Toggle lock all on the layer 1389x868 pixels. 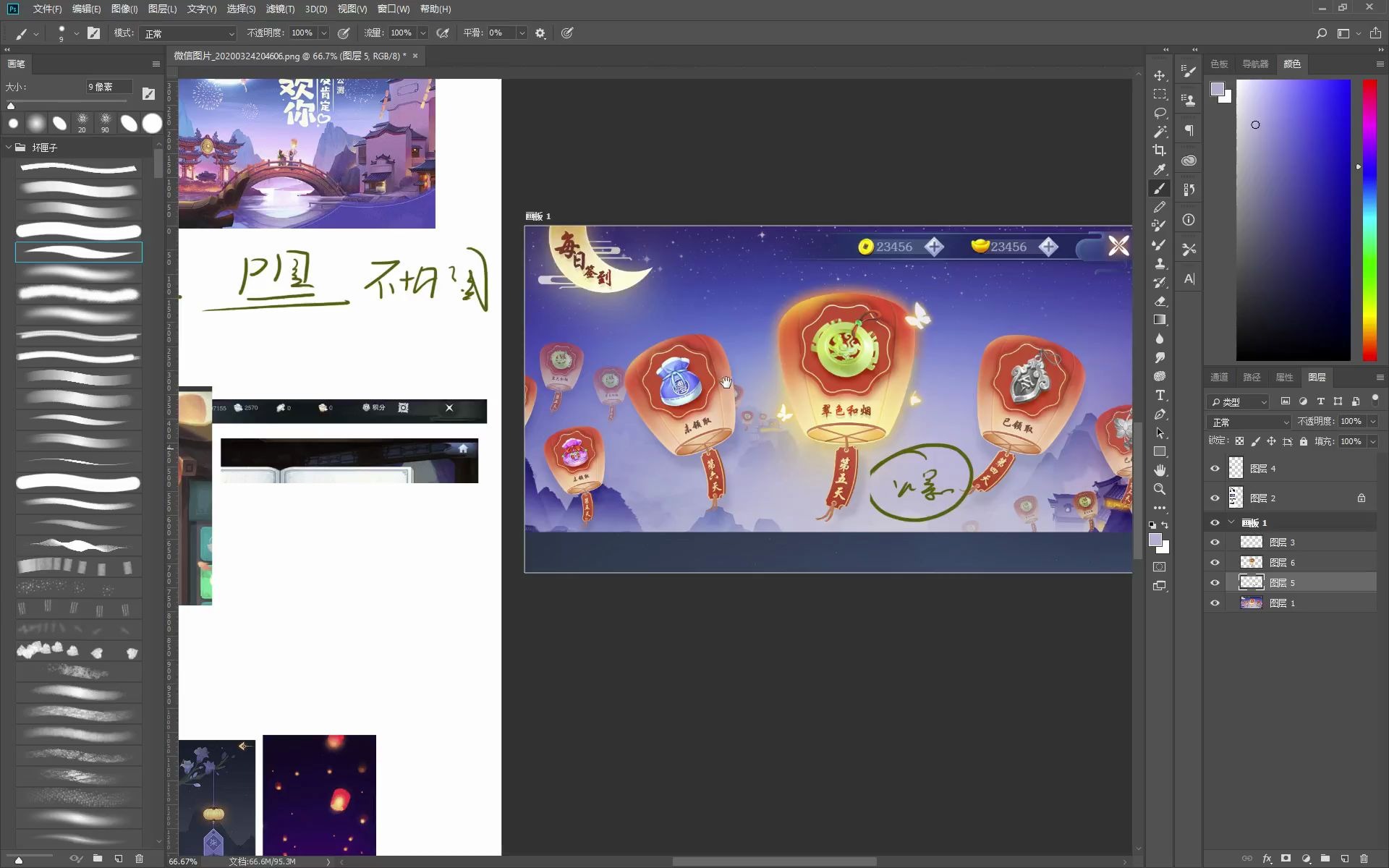coord(1304,441)
